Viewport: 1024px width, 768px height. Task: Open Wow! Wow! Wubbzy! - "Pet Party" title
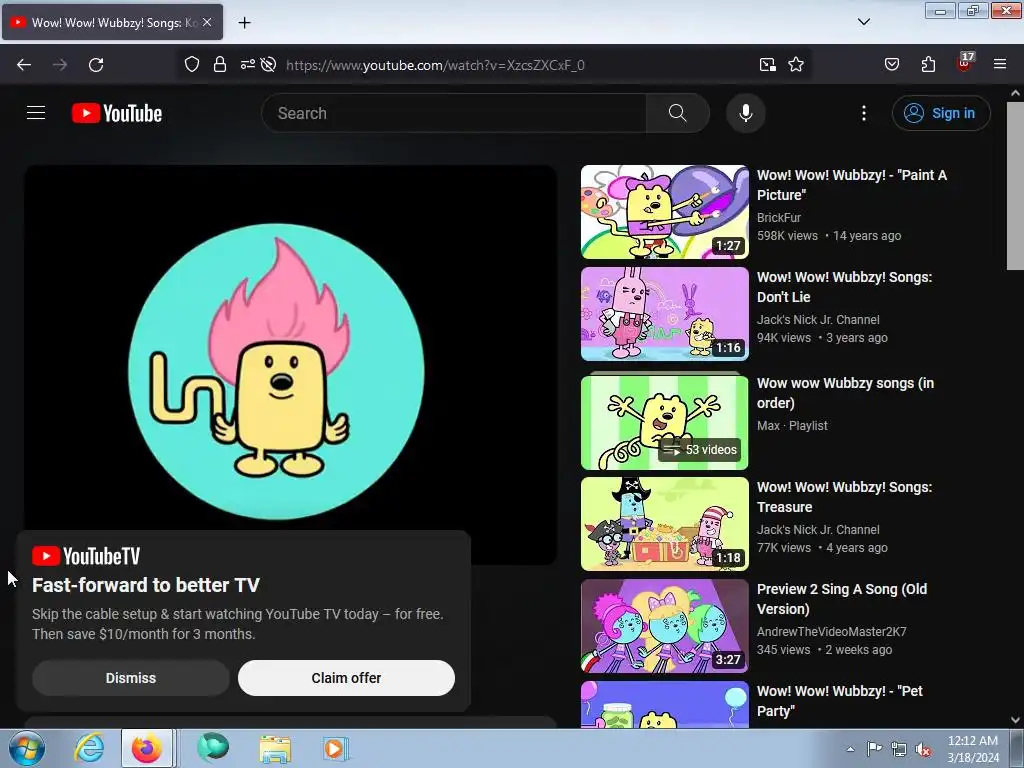[x=840, y=701]
